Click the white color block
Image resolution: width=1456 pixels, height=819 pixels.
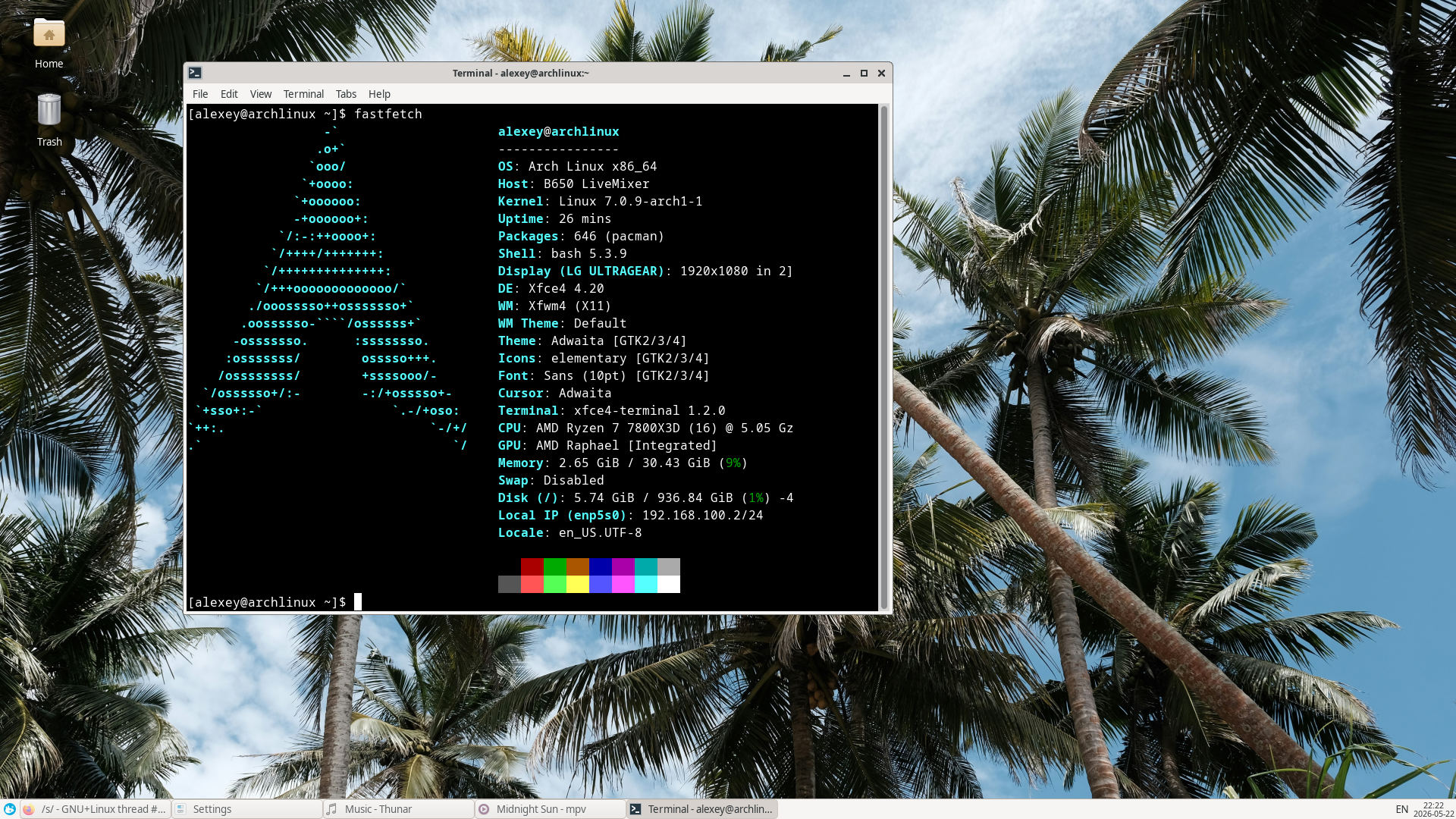(669, 584)
